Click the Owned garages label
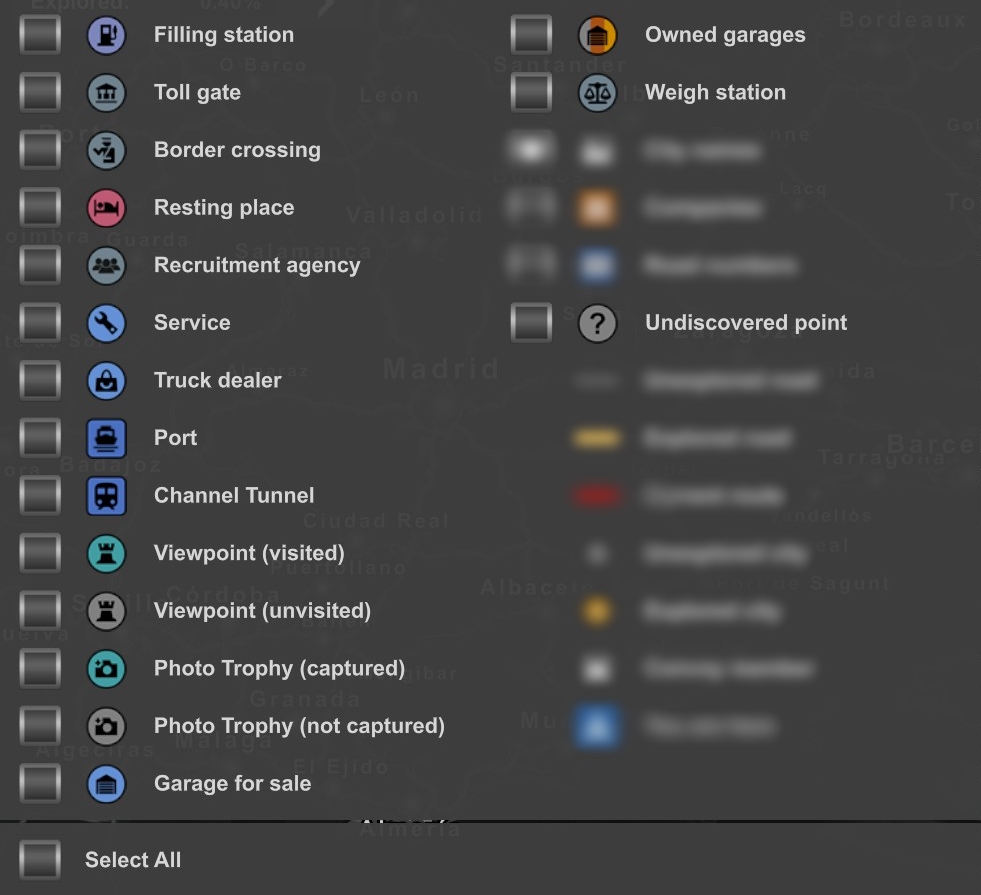The width and height of the screenshot is (981, 895). 725,35
